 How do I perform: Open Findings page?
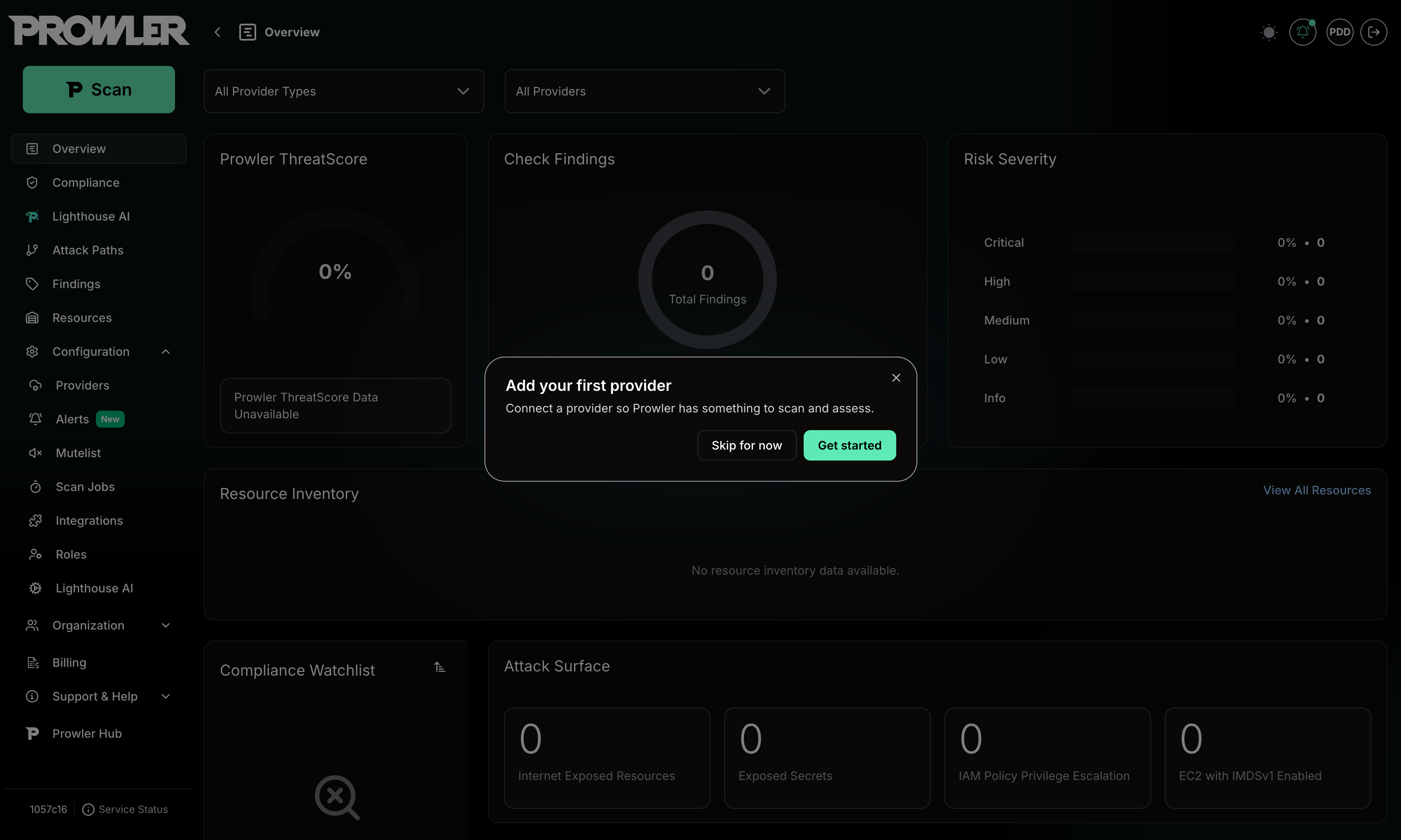[x=99, y=284]
